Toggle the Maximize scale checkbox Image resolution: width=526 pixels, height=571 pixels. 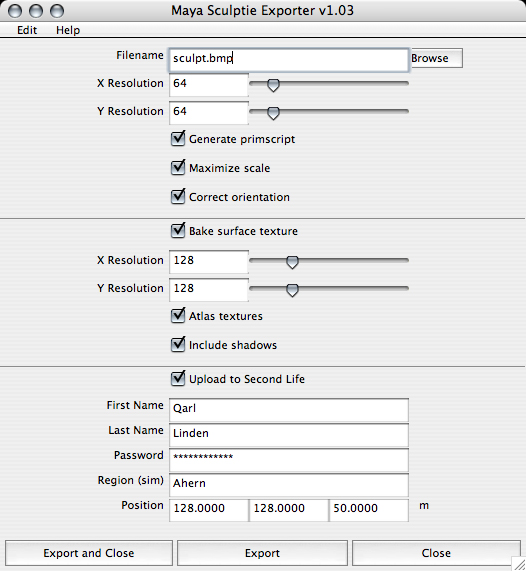point(178,168)
